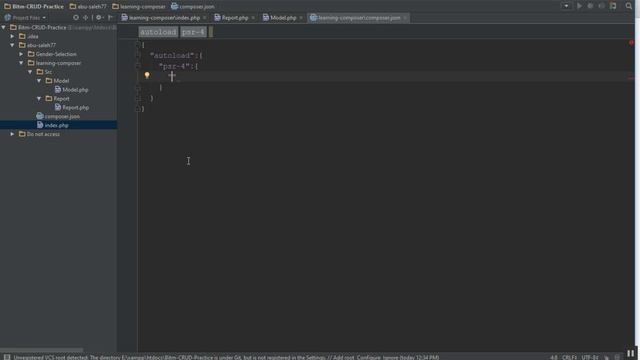Click the intention lightbulb icon
Viewport: 640px width, 360px height.
(x=147, y=75)
